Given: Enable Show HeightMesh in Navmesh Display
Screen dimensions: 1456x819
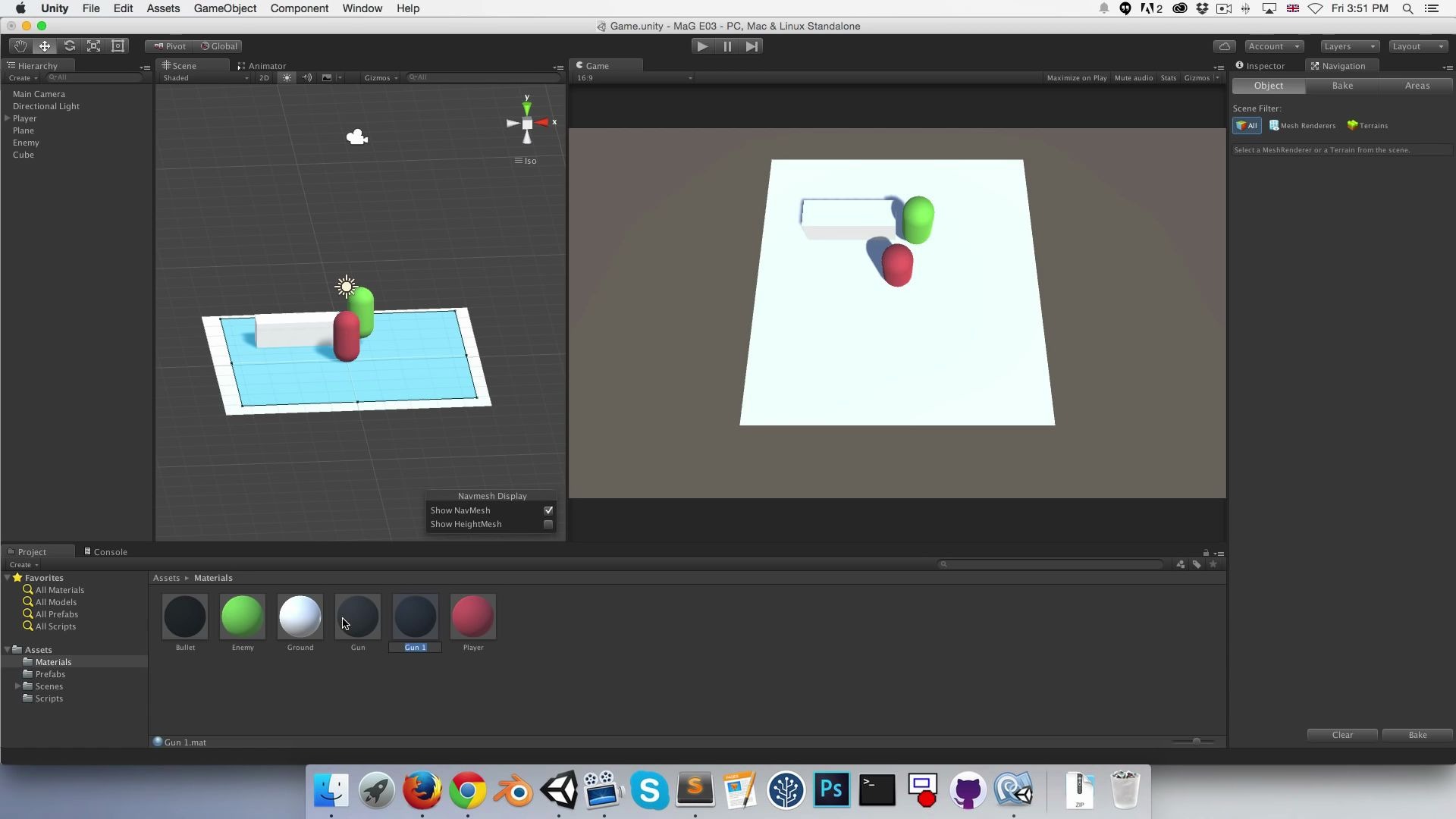Looking at the screenshot, I should tap(548, 524).
